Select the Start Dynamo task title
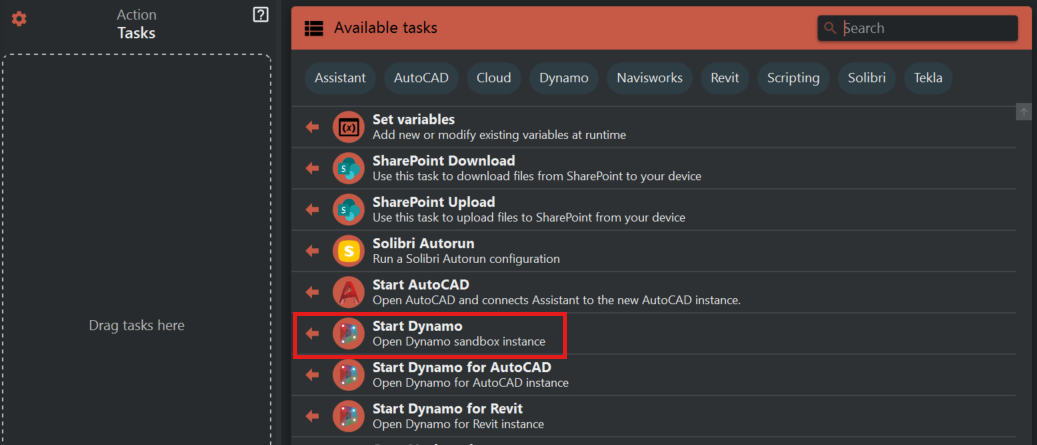Screen dimensions: 1037x445 417,327
